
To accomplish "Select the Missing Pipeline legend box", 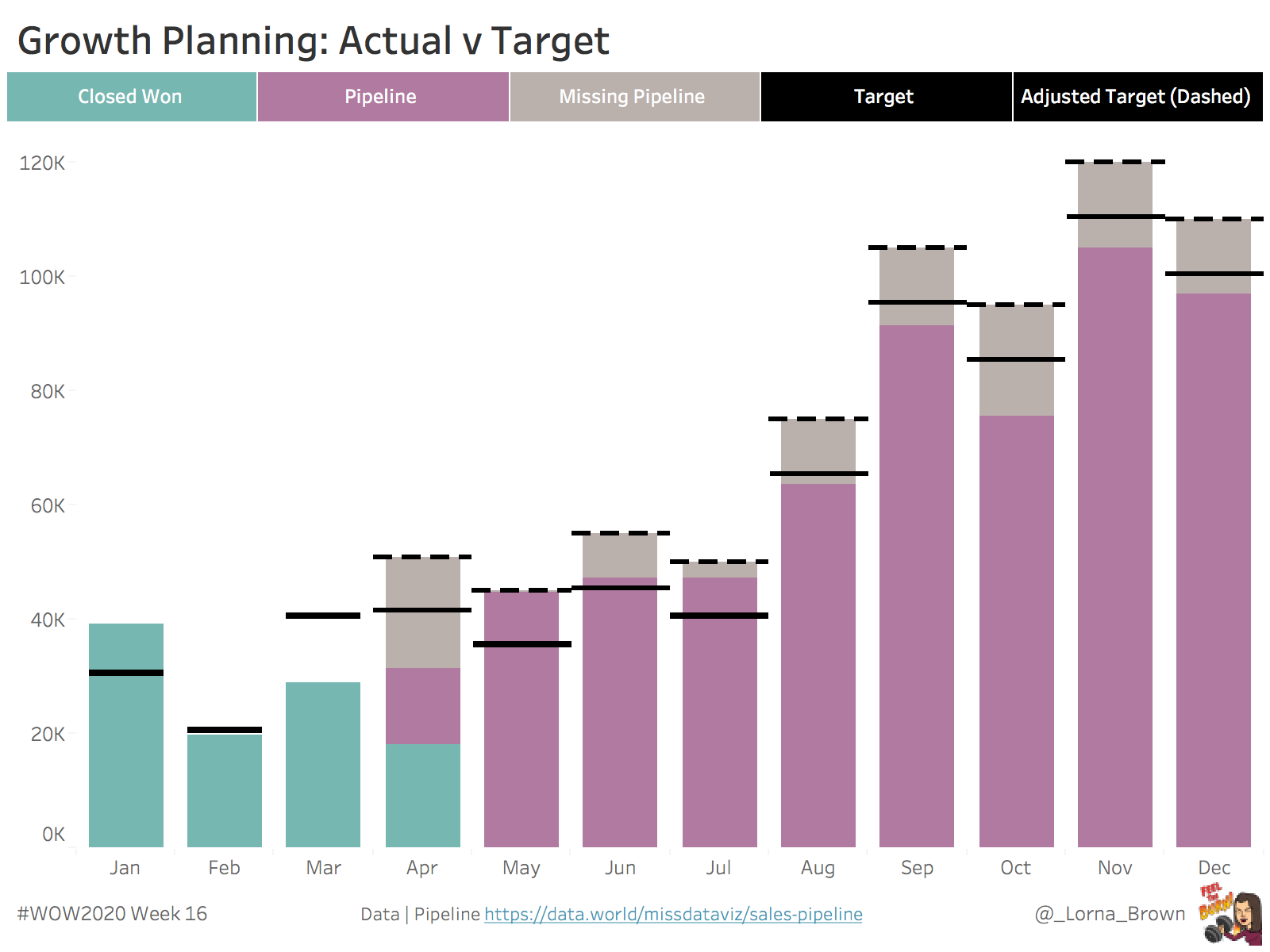I will [x=634, y=97].
